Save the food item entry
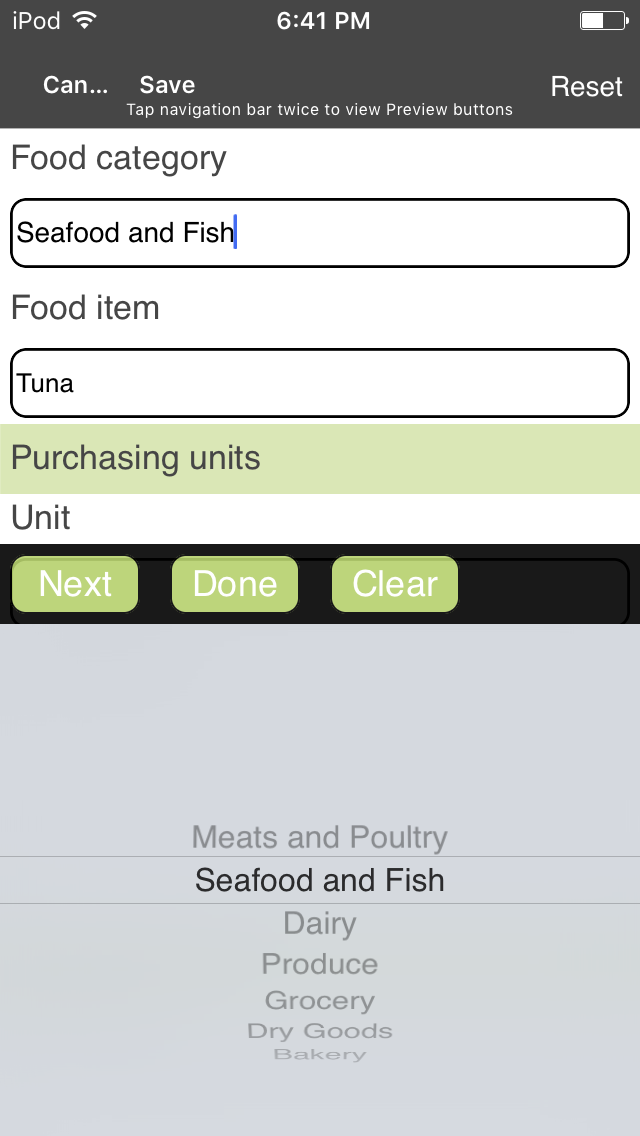The width and height of the screenshot is (640, 1136). (x=167, y=85)
